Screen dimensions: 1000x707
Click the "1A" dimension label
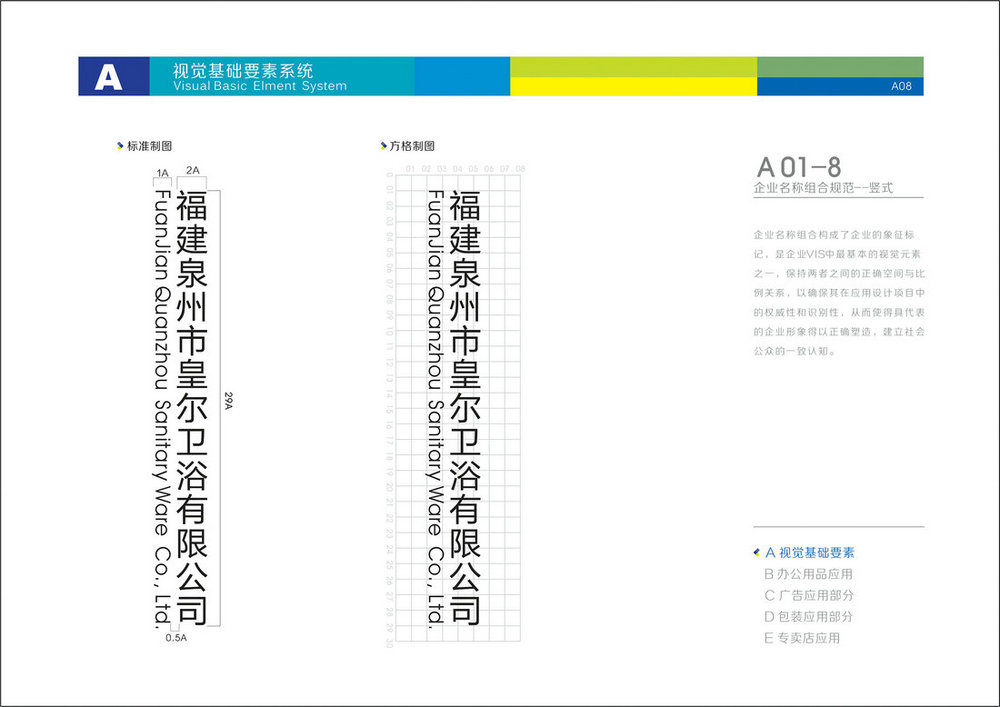coord(163,173)
